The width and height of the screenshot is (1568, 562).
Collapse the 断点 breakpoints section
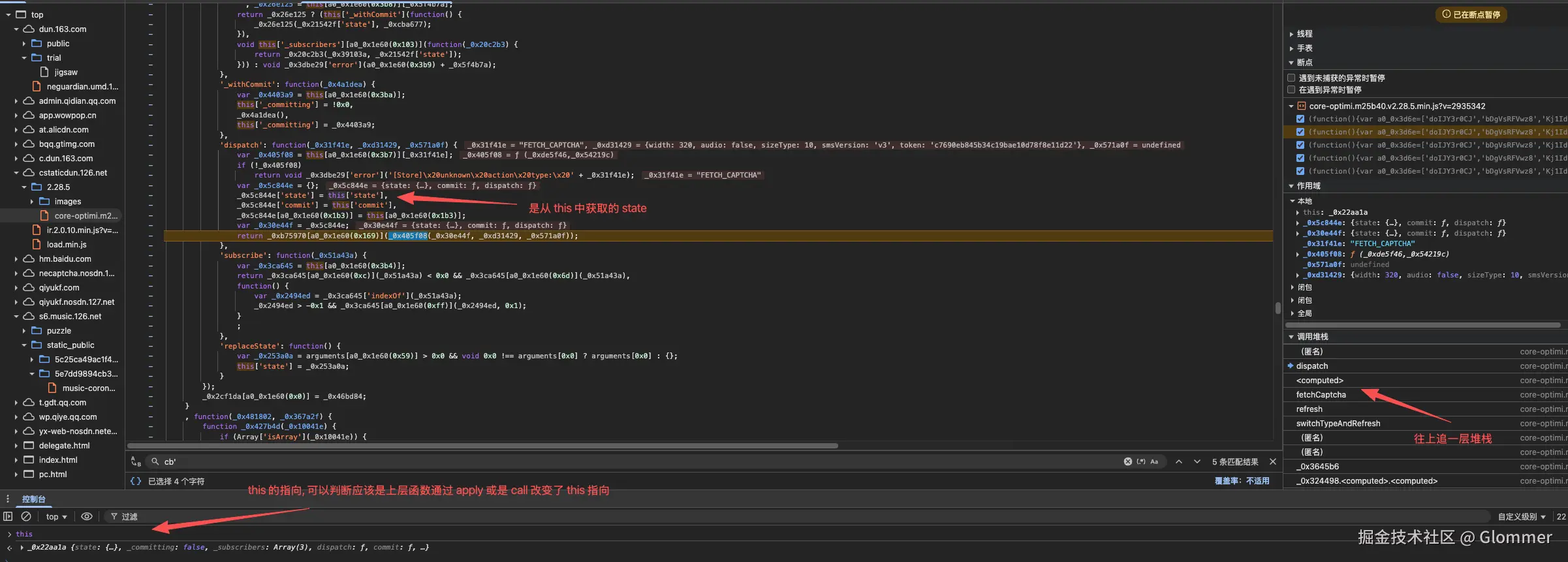(x=1291, y=63)
